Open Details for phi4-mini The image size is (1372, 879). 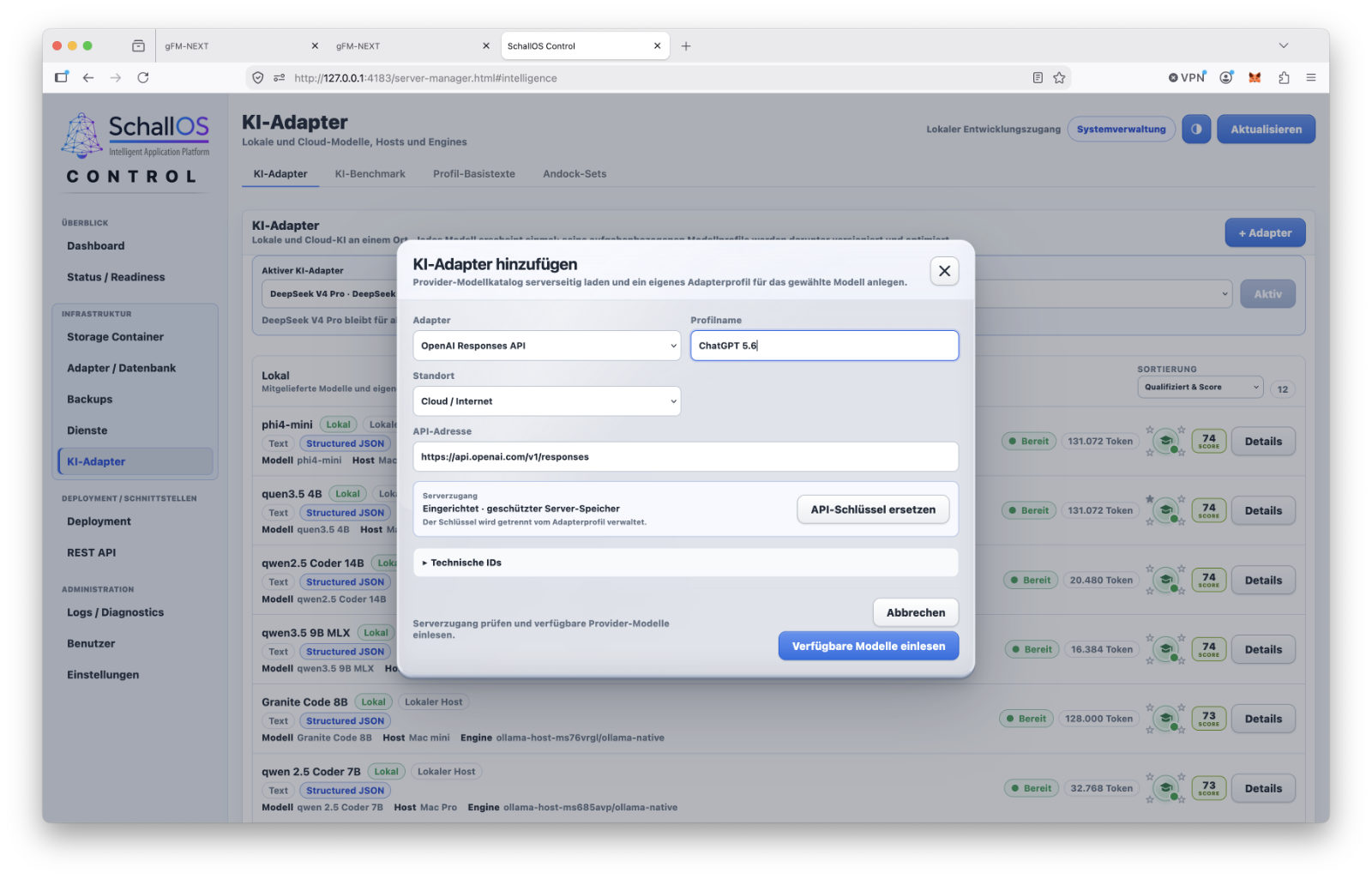coord(1263,442)
